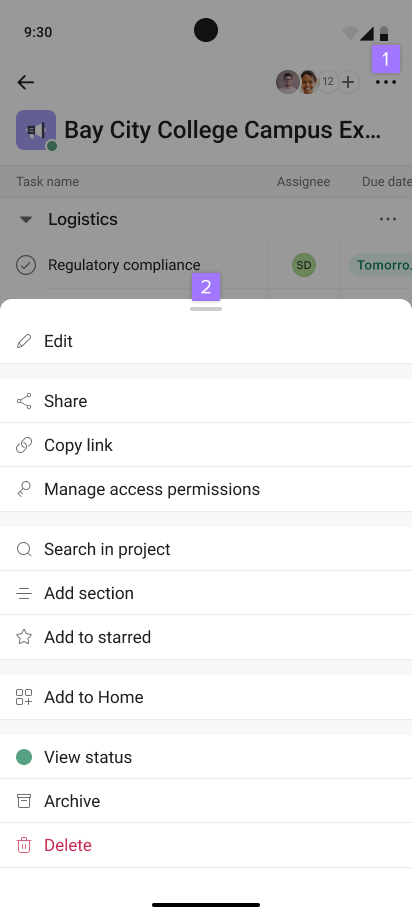This screenshot has width=412, height=917.
Task: Open the project overflow menu dots
Action: [386, 82]
